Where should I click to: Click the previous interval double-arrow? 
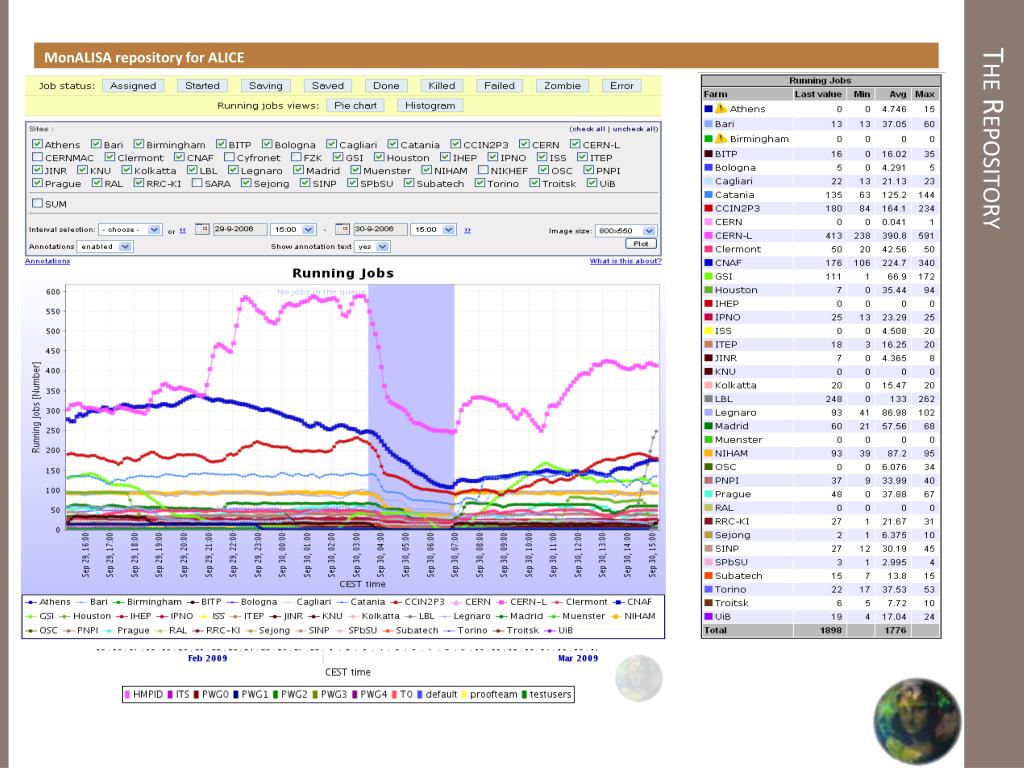pos(182,230)
